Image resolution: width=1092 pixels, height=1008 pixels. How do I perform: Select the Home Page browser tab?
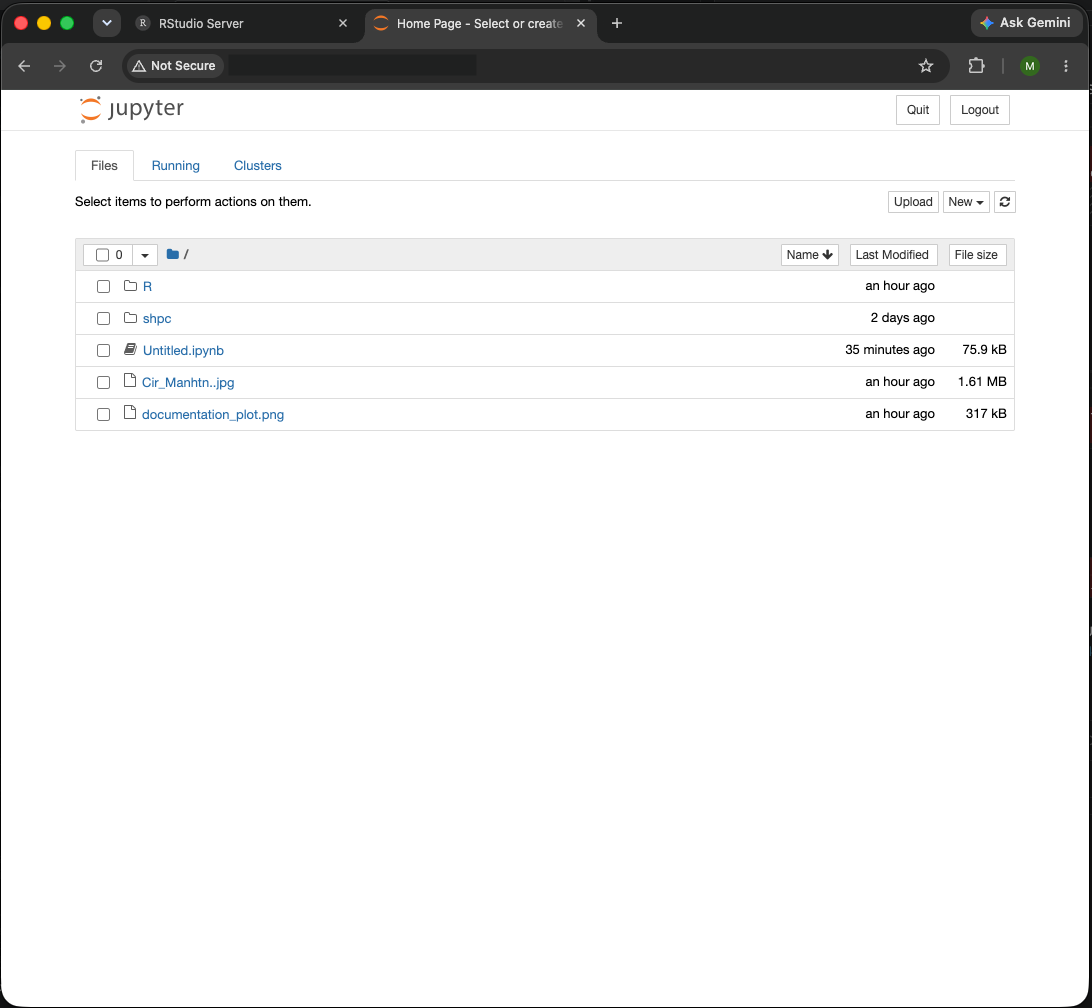click(x=479, y=23)
